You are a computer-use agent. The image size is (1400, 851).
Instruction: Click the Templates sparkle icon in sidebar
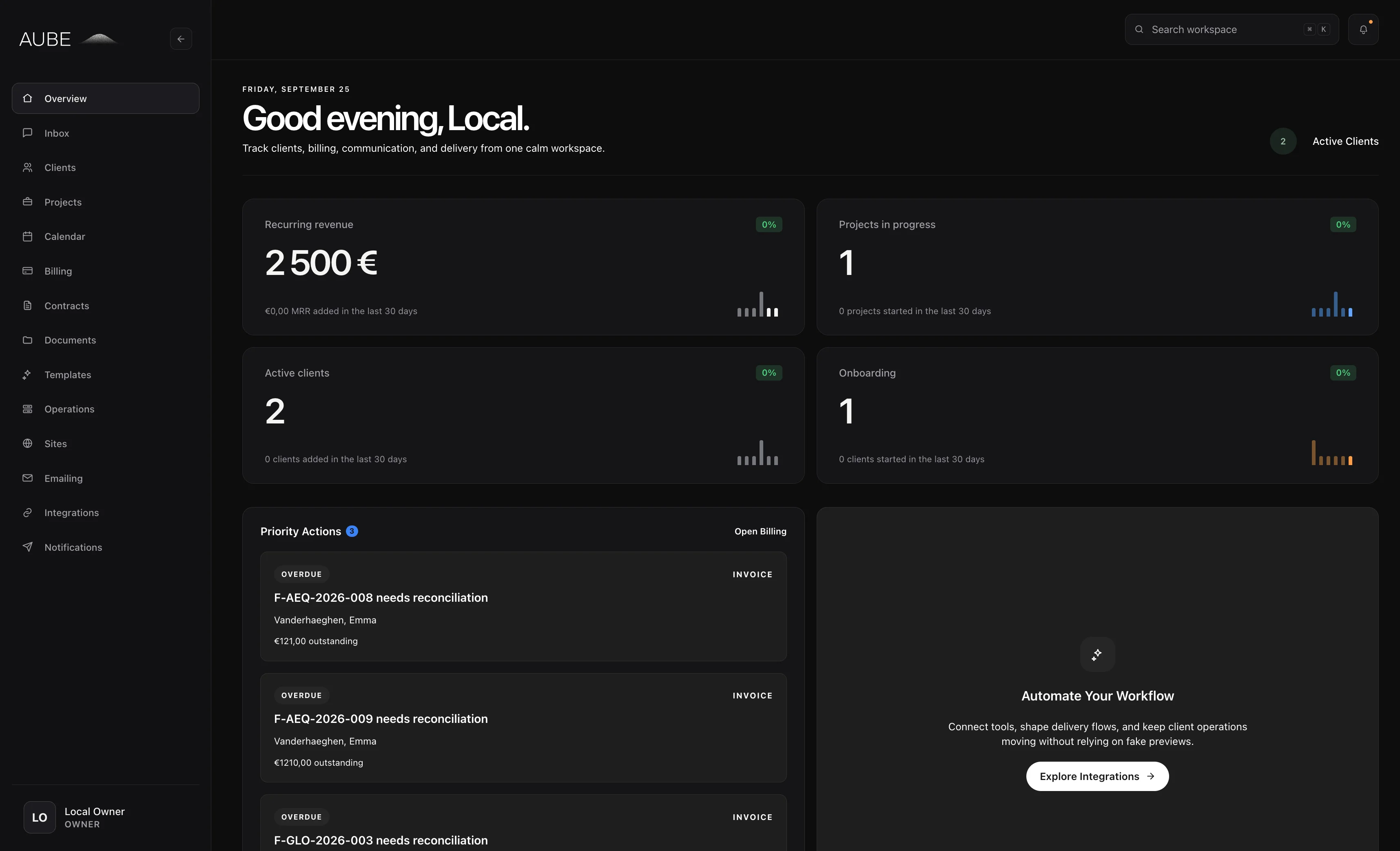(x=27, y=375)
